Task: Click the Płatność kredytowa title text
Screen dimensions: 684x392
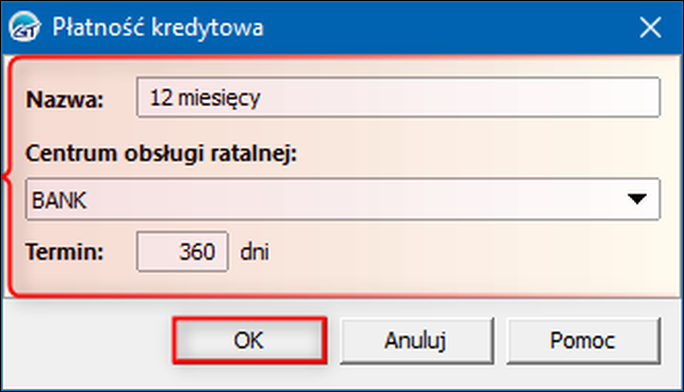Action: [158, 27]
